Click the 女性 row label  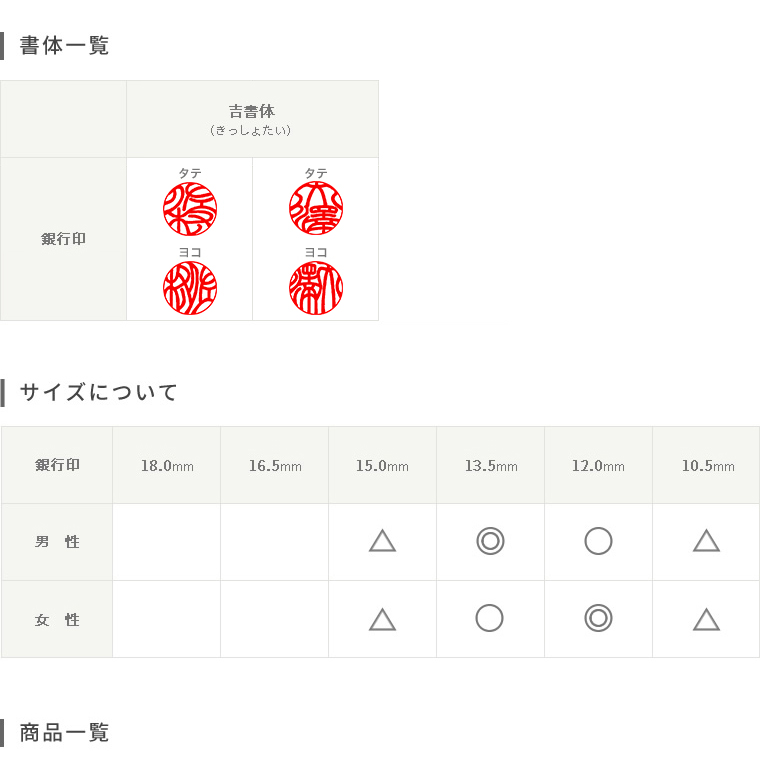[x=57, y=619]
